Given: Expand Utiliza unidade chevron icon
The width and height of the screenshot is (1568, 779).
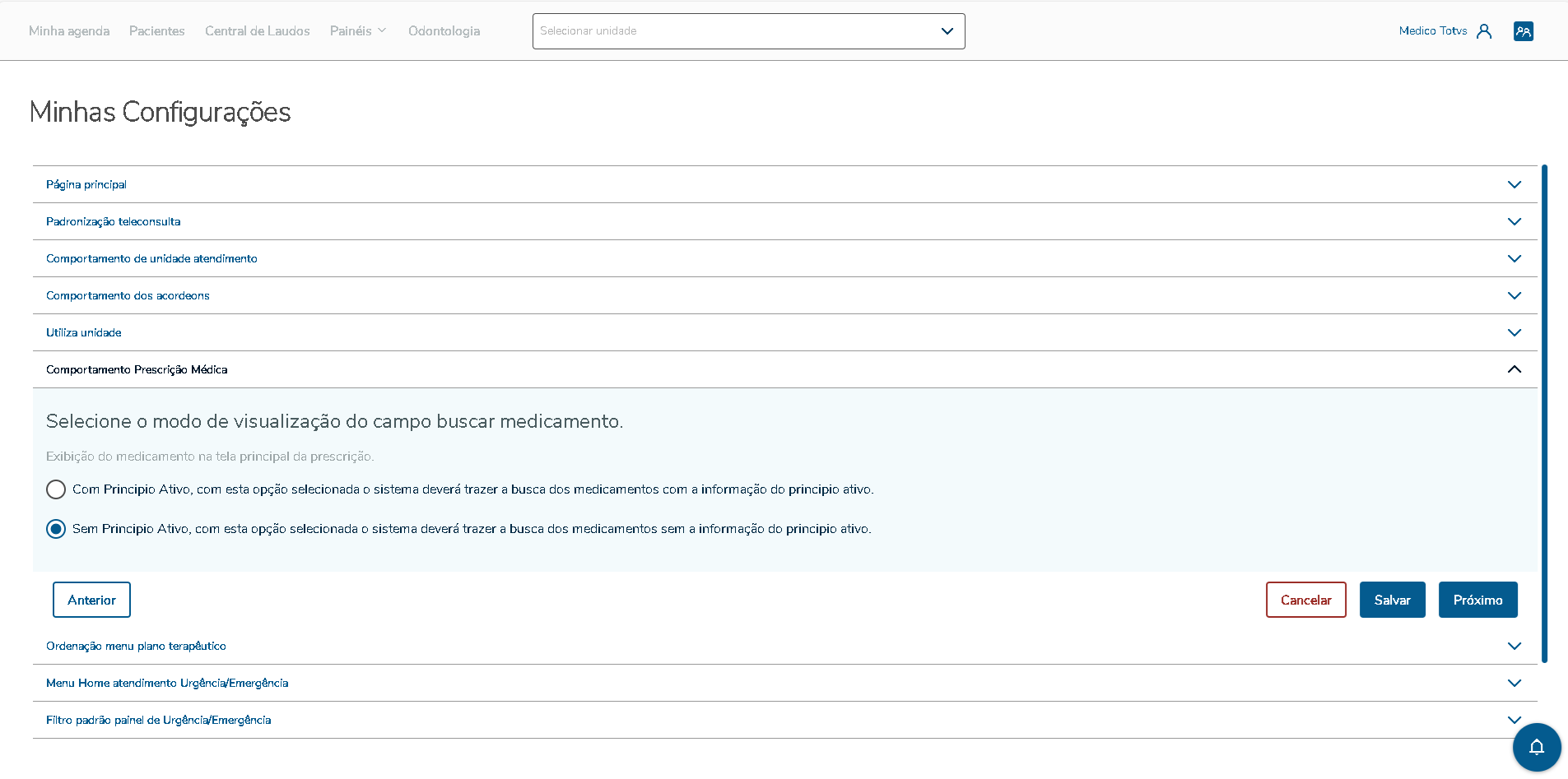Looking at the screenshot, I should coord(1514,332).
